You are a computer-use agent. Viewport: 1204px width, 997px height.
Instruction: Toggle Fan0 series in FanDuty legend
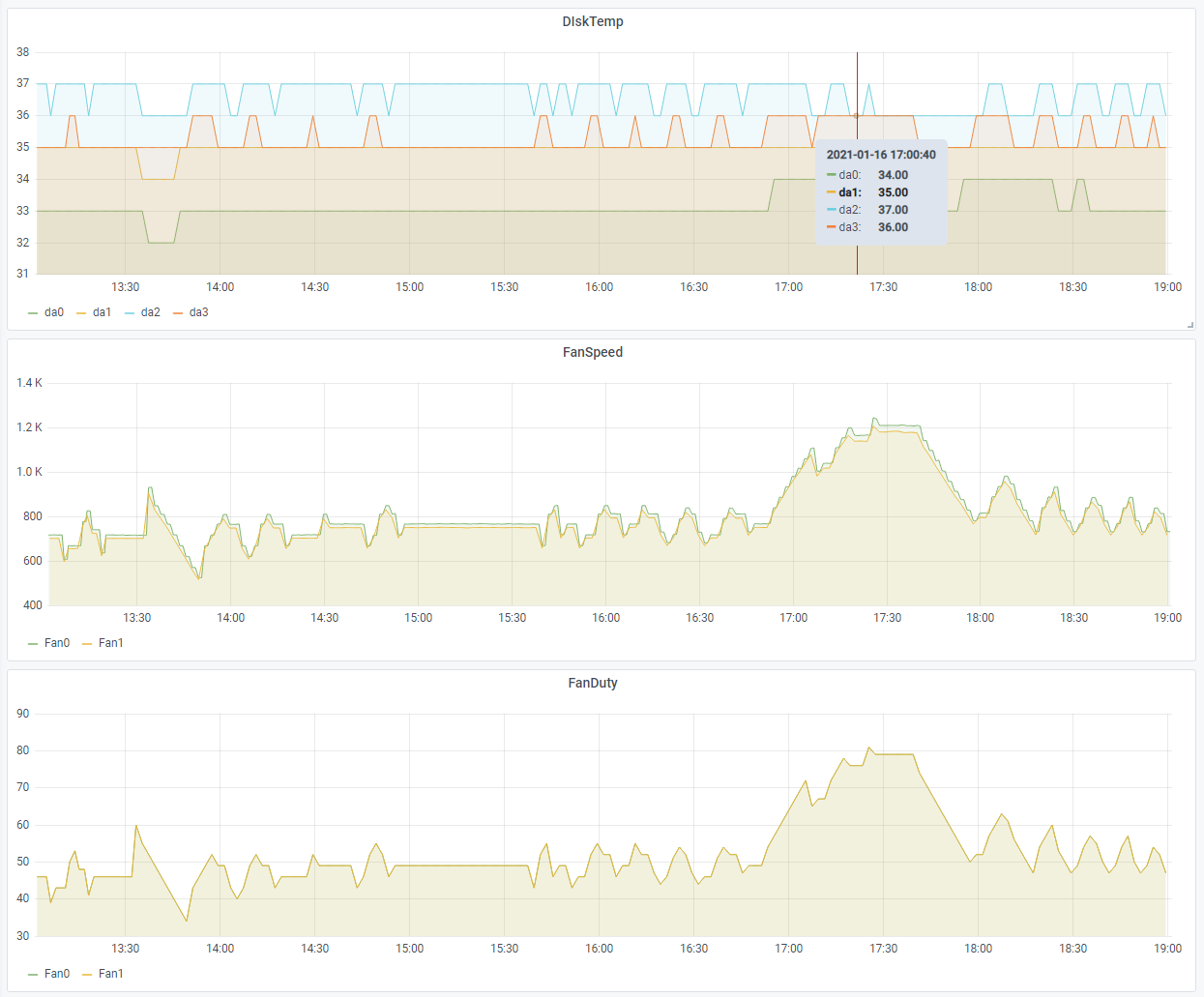tap(56, 974)
